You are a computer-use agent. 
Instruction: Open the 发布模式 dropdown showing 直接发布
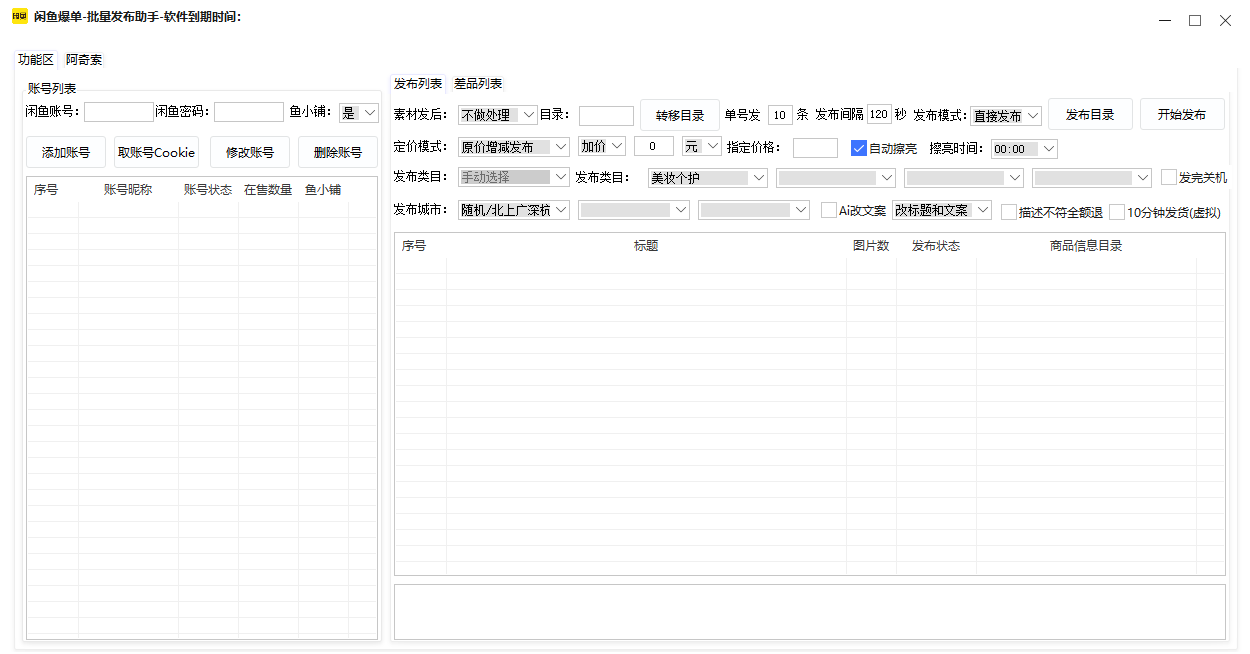click(1005, 116)
